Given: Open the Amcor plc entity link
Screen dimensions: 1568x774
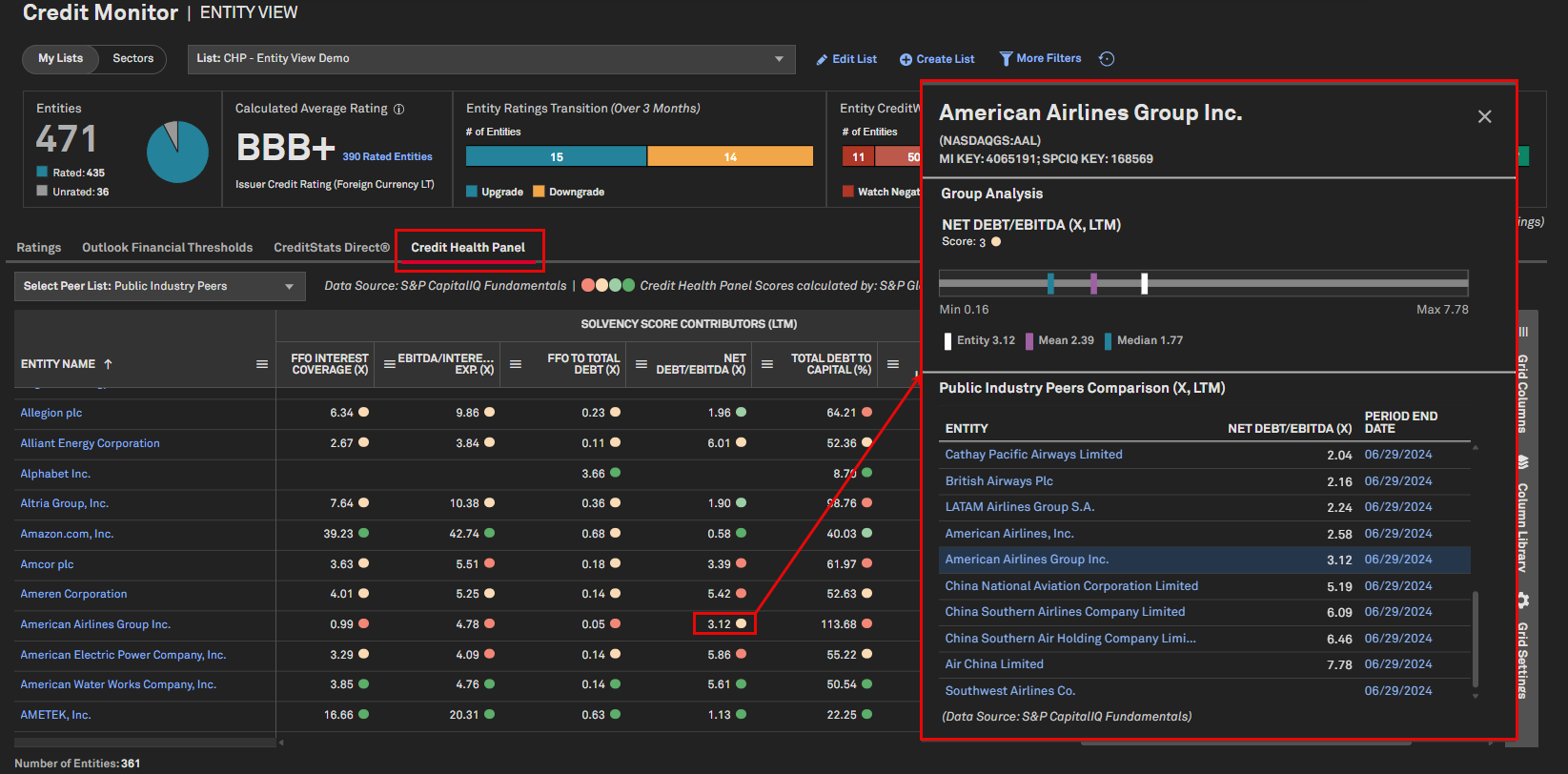Looking at the screenshot, I should [x=47, y=564].
